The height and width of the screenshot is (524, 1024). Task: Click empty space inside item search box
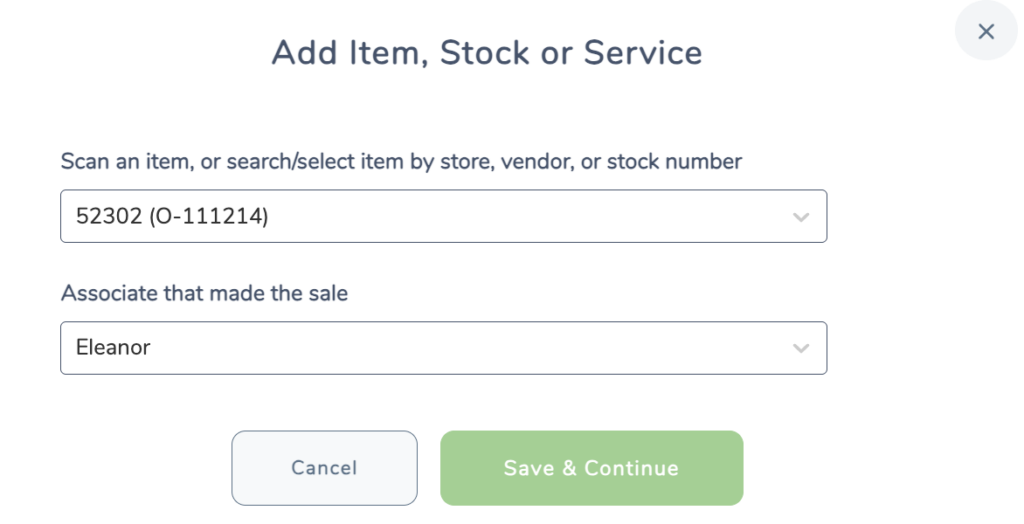pyautogui.click(x=522, y=216)
